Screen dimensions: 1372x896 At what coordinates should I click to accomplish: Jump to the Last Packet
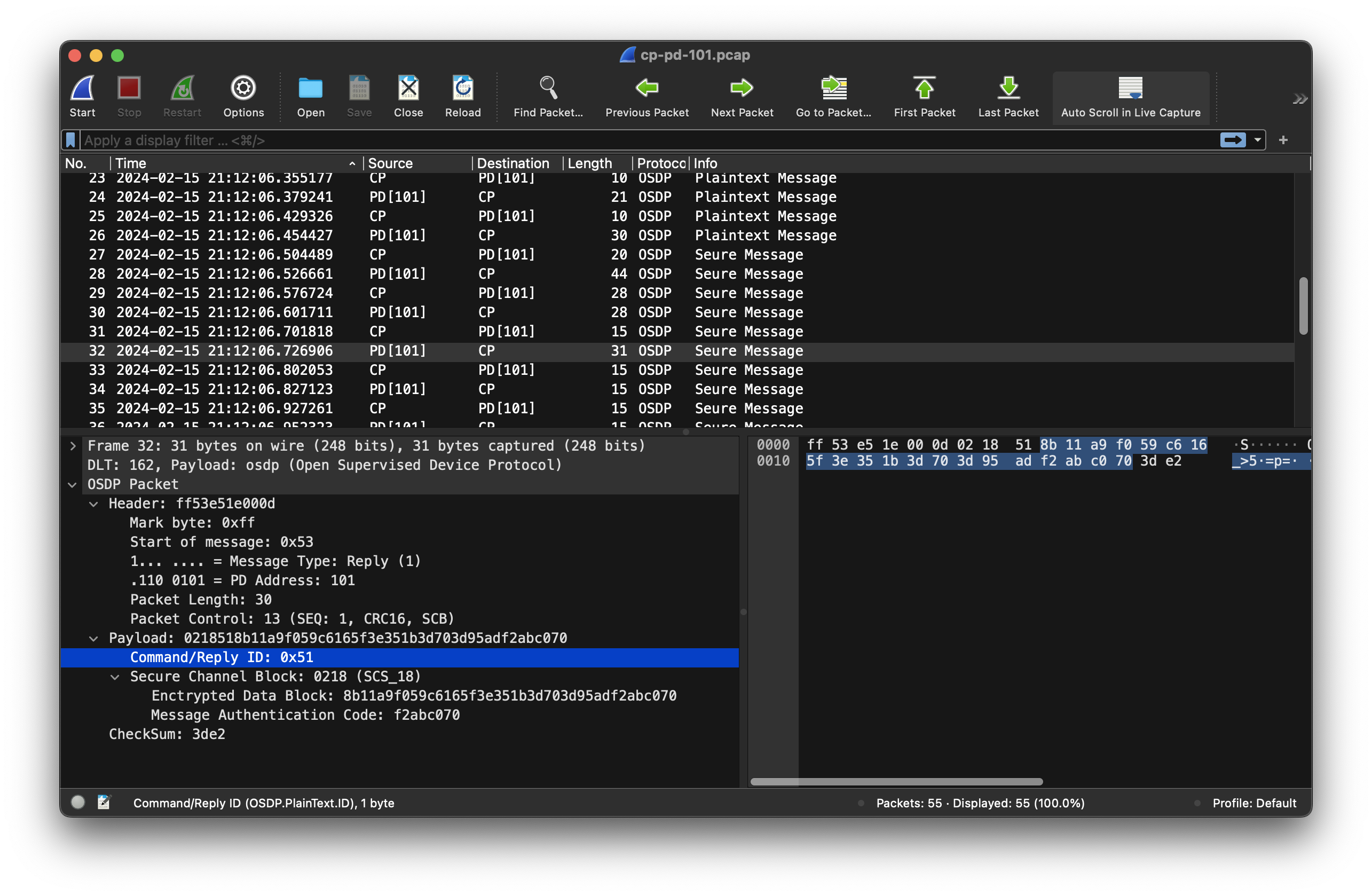click(x=1008, y=89)
